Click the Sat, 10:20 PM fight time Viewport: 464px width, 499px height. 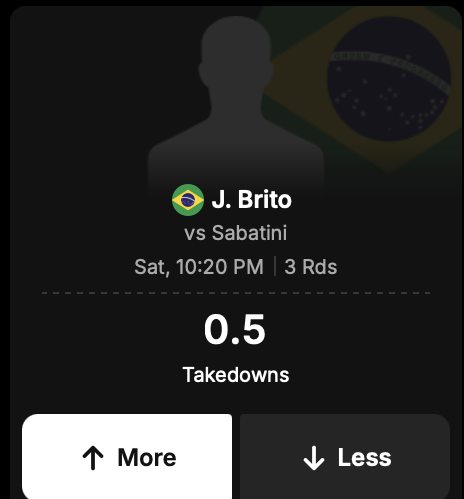click(199, 267)
